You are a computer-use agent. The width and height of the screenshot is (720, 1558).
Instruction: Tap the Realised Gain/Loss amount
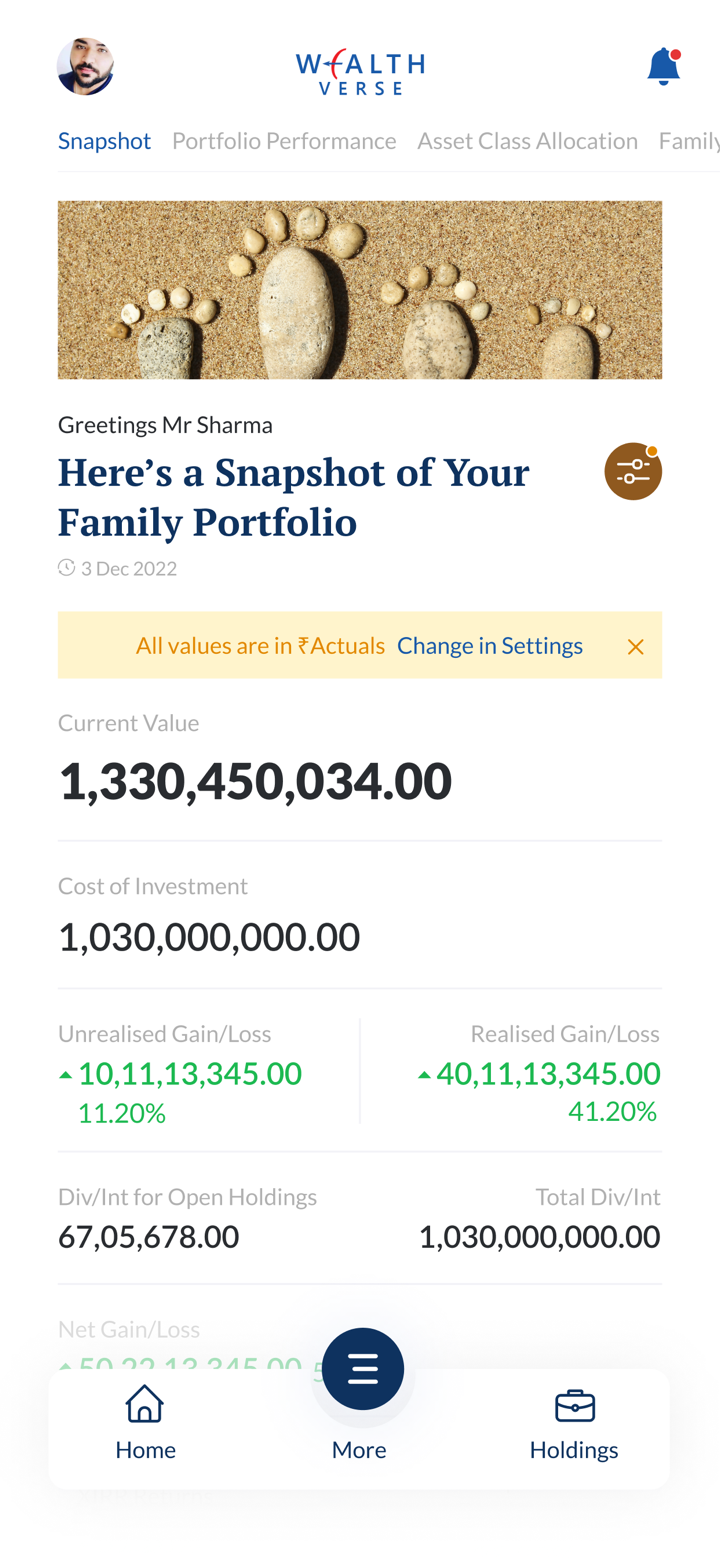(548, 1074)
